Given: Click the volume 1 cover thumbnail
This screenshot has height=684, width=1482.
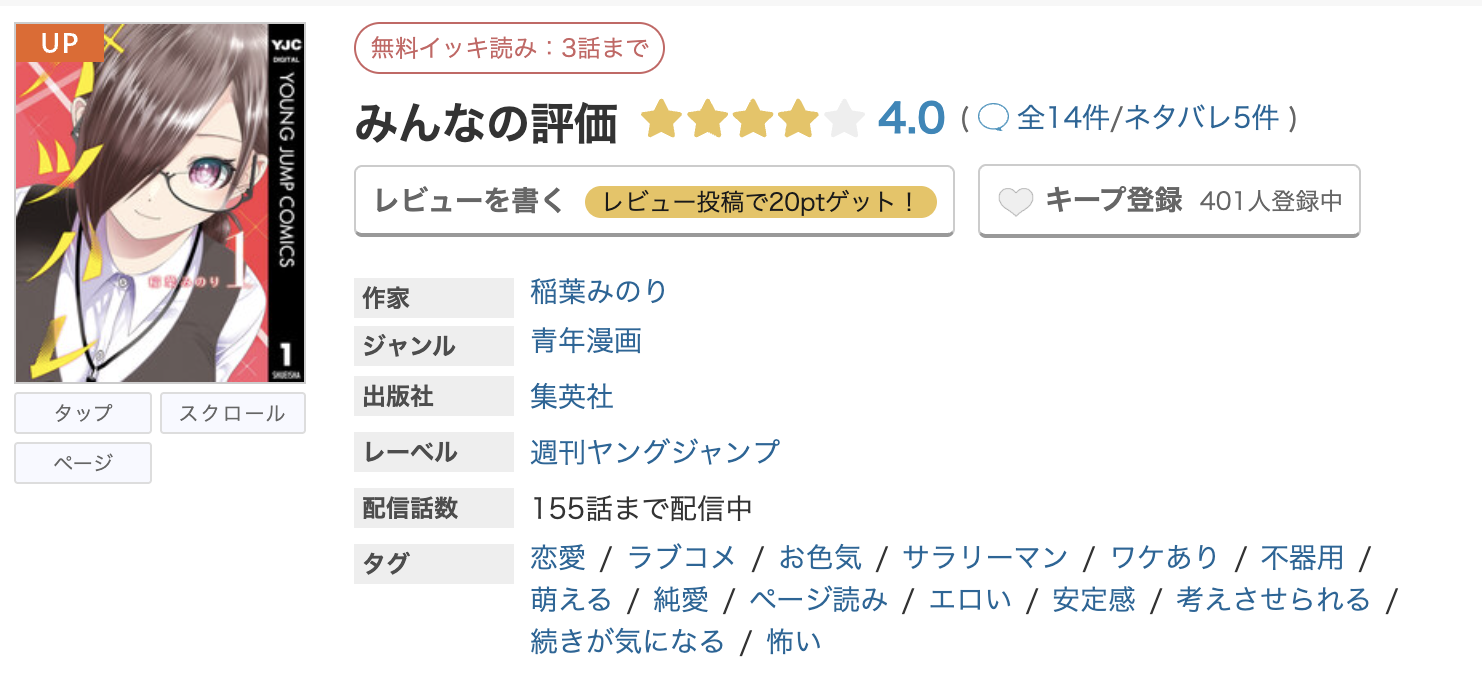Looking at the screenshot, I should point(161,200).
